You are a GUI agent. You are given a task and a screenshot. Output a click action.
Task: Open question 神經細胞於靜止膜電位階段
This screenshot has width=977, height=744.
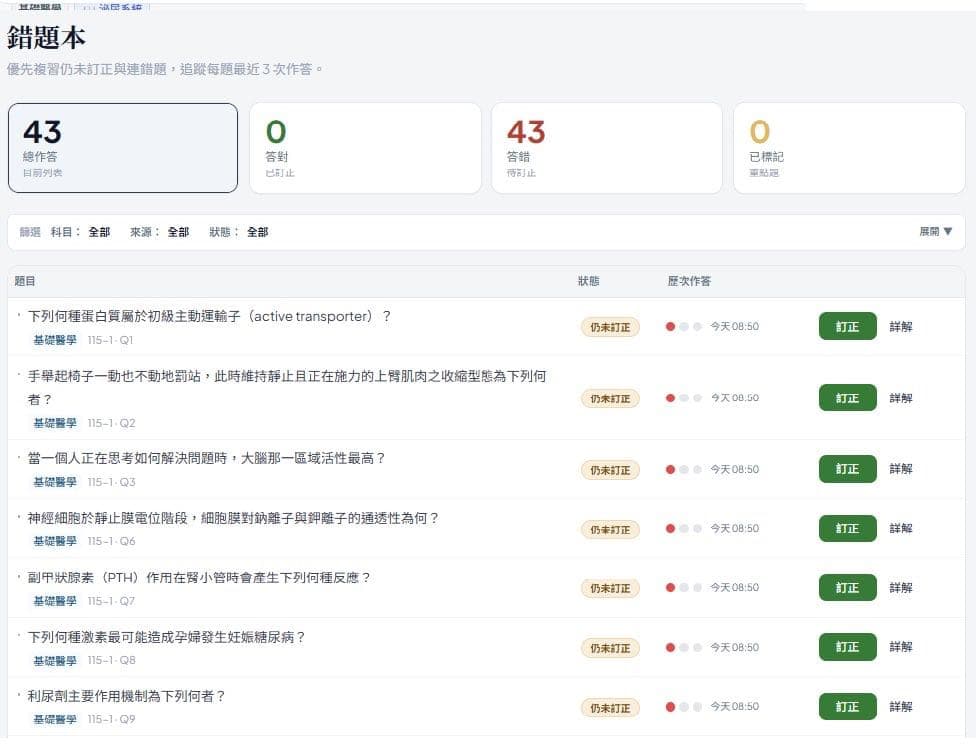[x=233, y=518]
